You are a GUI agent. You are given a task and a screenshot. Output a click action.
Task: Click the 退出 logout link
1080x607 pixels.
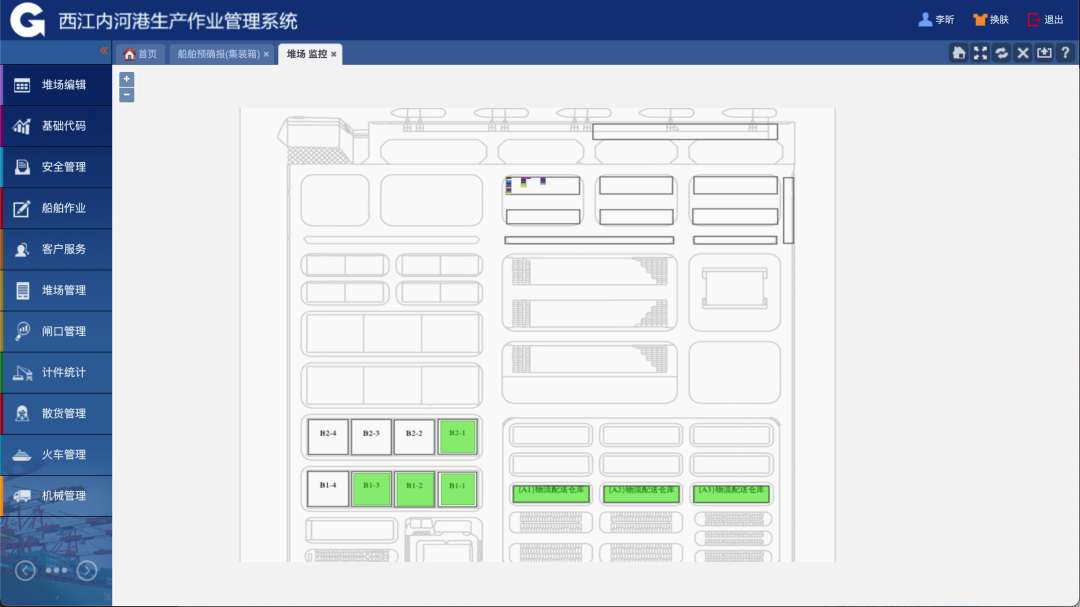[1046, 20]
